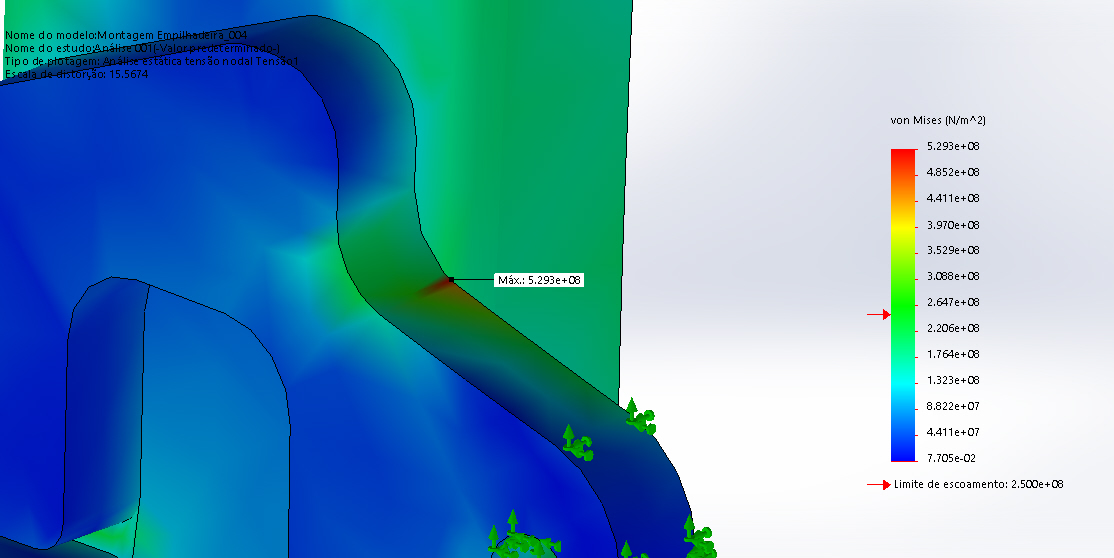Select the legend maximum value 5.293e+08
Image resolution: width=1114 pixels, height=558 pixels.
click(x=952, y=147)
